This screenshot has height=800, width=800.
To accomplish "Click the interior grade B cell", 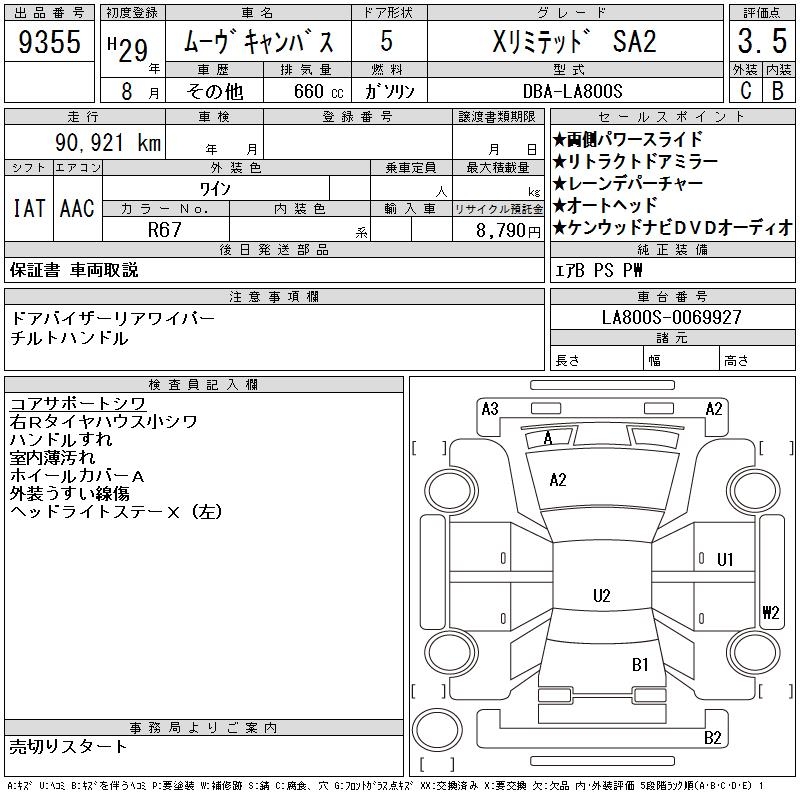I will [777, 90].
